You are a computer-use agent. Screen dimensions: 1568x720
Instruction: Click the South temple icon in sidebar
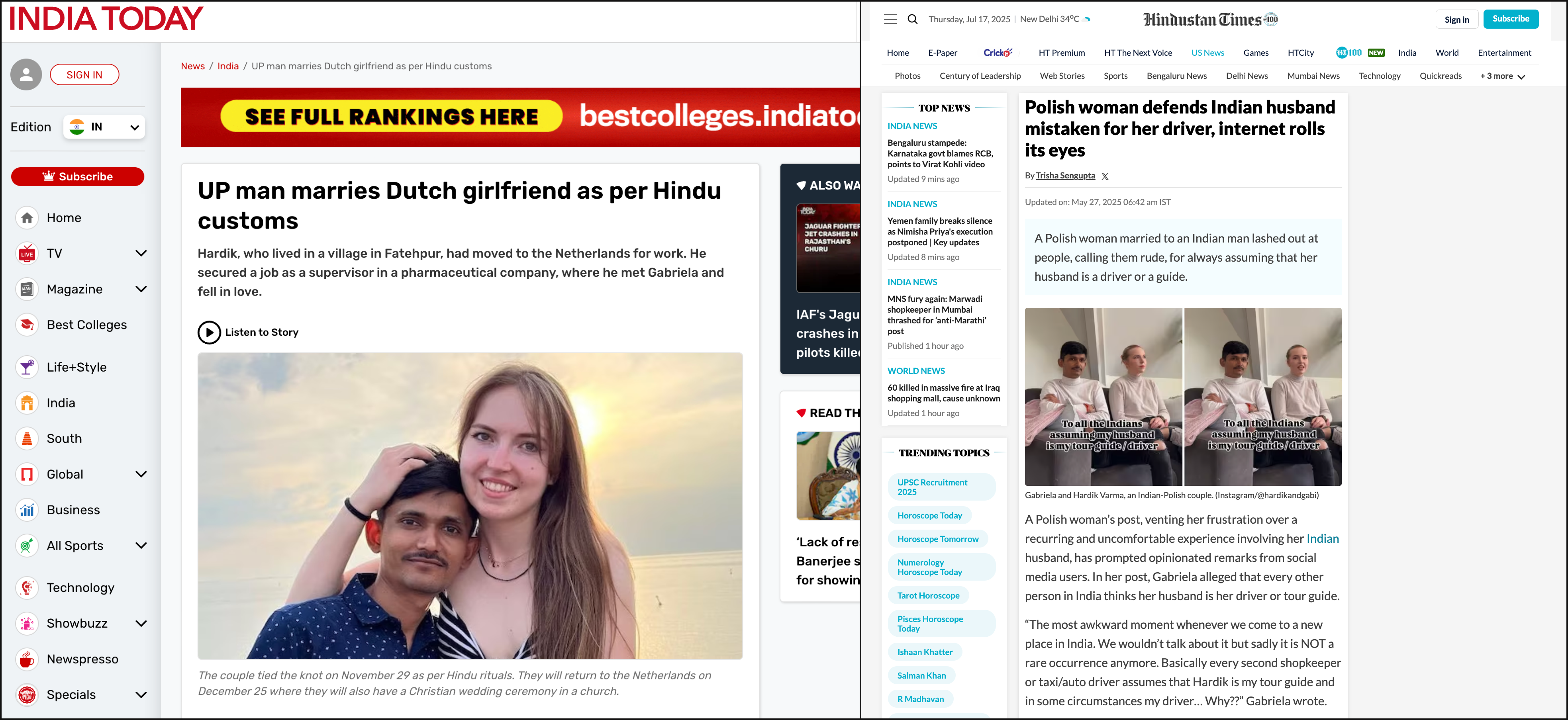(x=27, y=438)
